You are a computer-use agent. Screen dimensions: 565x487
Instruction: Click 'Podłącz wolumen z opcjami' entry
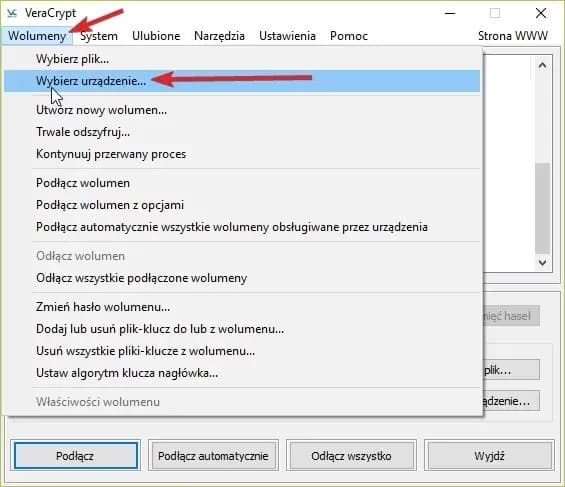[242, 205]
